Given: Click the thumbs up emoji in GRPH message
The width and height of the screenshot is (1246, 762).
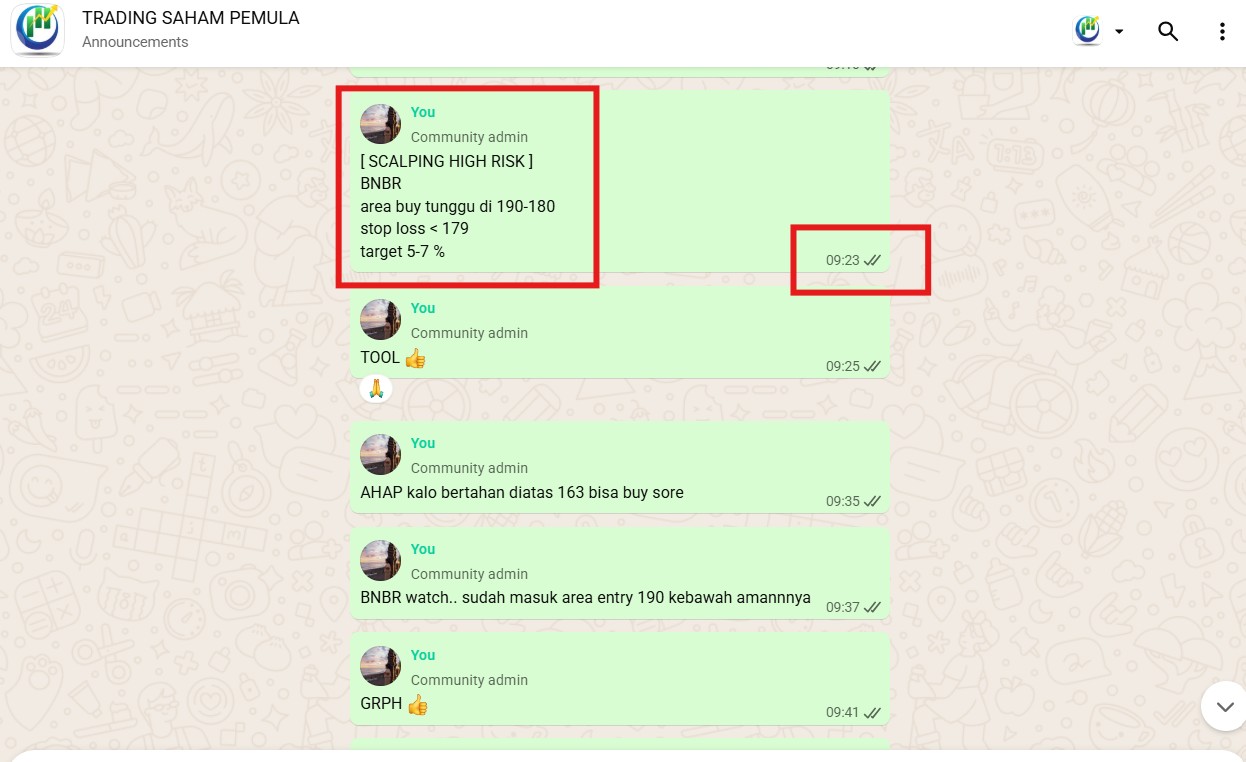Looking at the screenshot, I should coord(417,704).
